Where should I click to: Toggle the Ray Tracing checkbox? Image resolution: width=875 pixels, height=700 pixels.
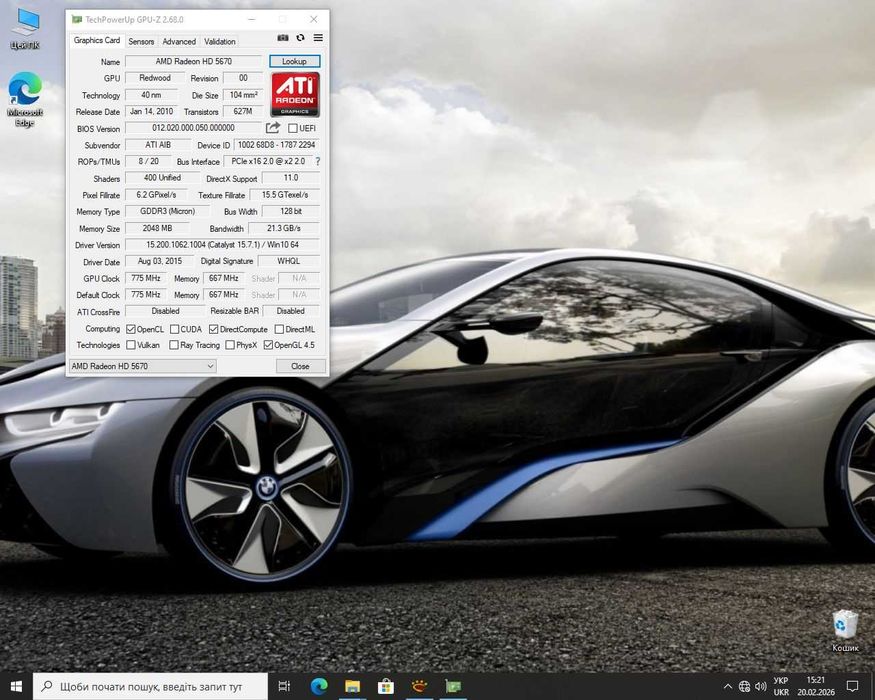[x=174, y=345]
